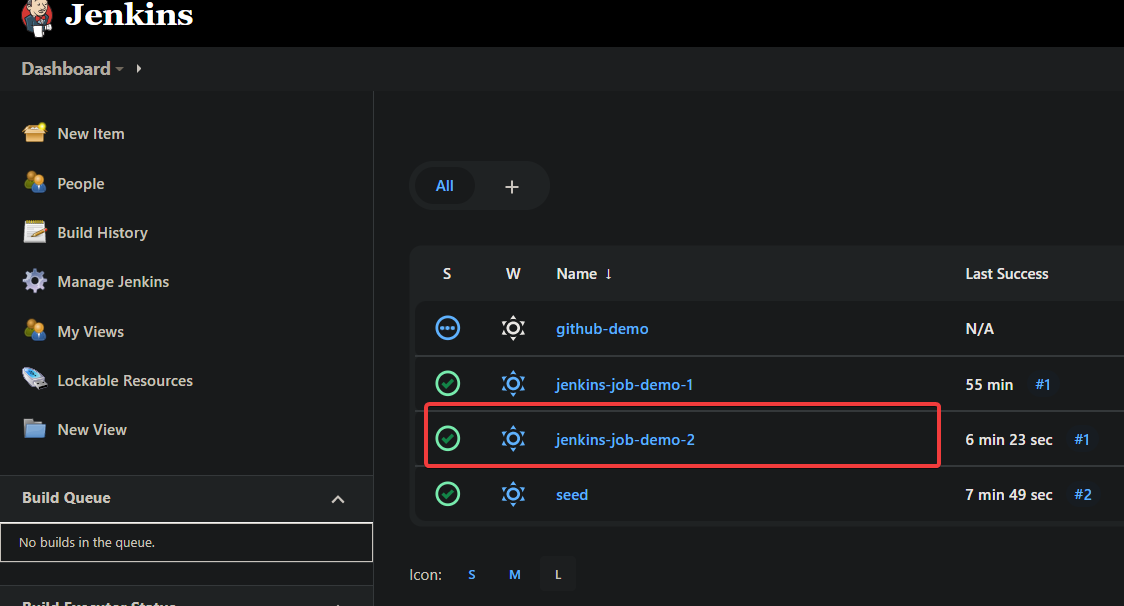Select the All view tab
Screen dimensions: 1124x606
444,186
